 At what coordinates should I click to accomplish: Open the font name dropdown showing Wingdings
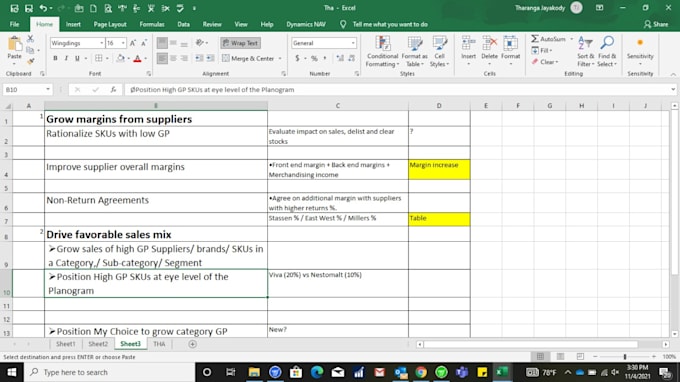pyautogui.click(x=101, y=43)
